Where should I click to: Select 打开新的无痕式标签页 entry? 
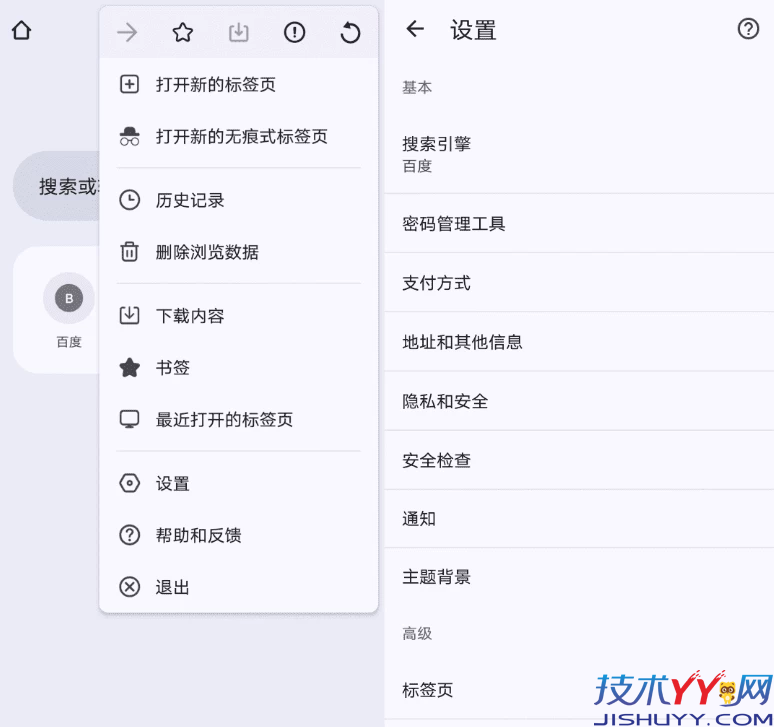coord(239,136)
